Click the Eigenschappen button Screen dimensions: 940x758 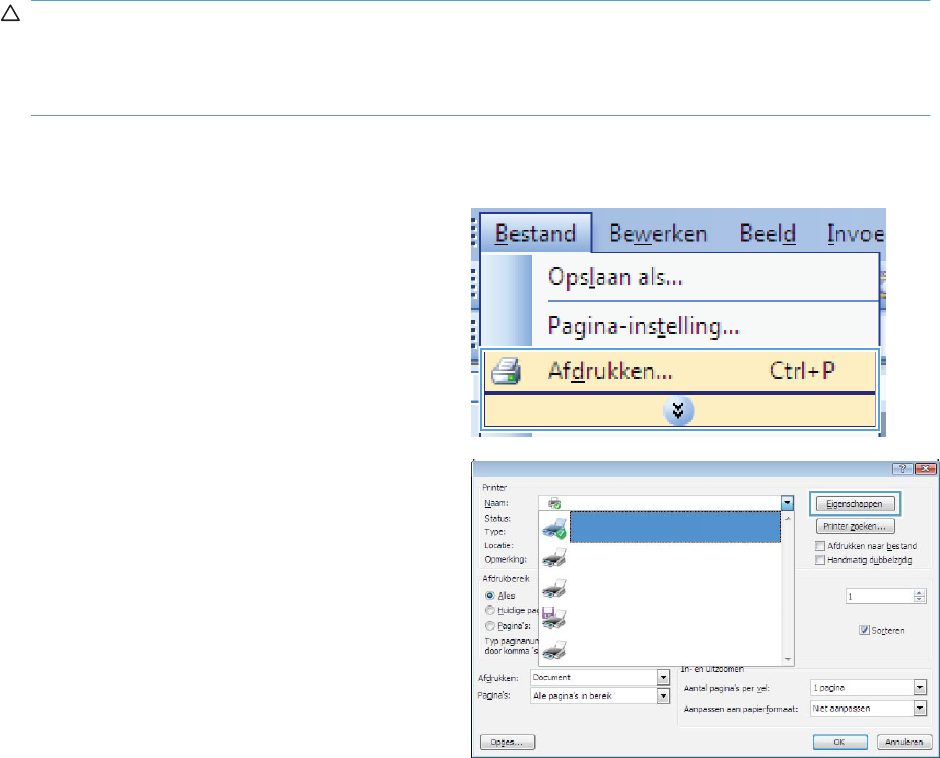tap(854, 504)
